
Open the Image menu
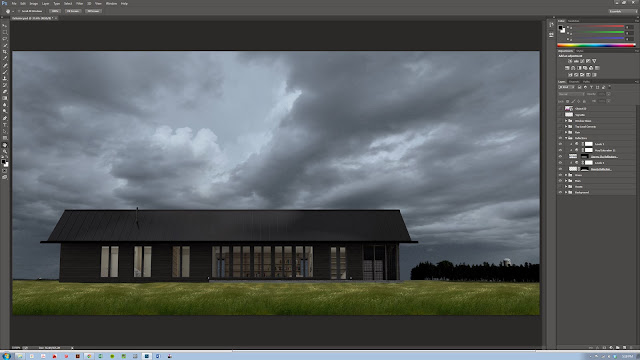click(x=34, y=3)
